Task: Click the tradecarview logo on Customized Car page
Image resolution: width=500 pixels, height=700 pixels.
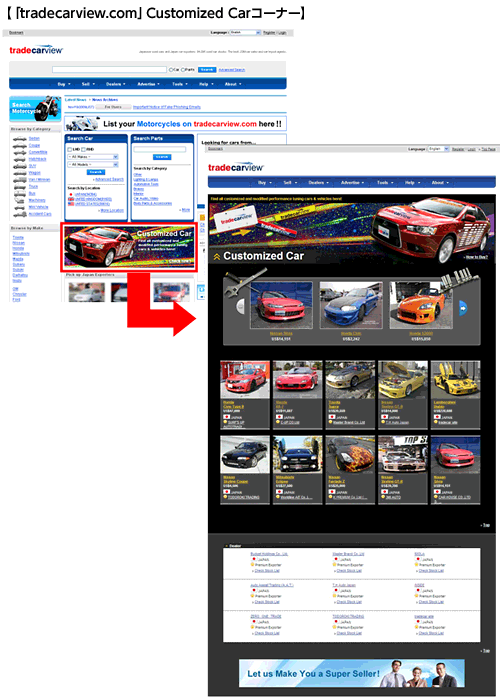Action: [x=236, y=167]
